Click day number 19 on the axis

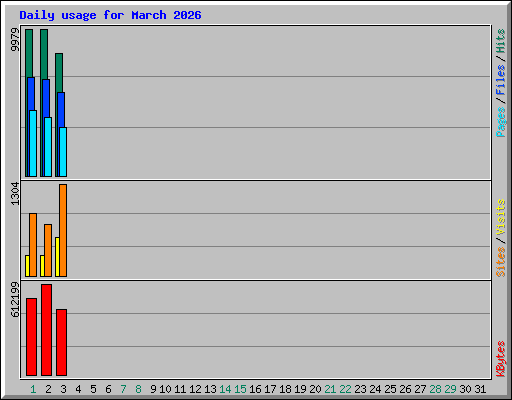pos(300,389)
